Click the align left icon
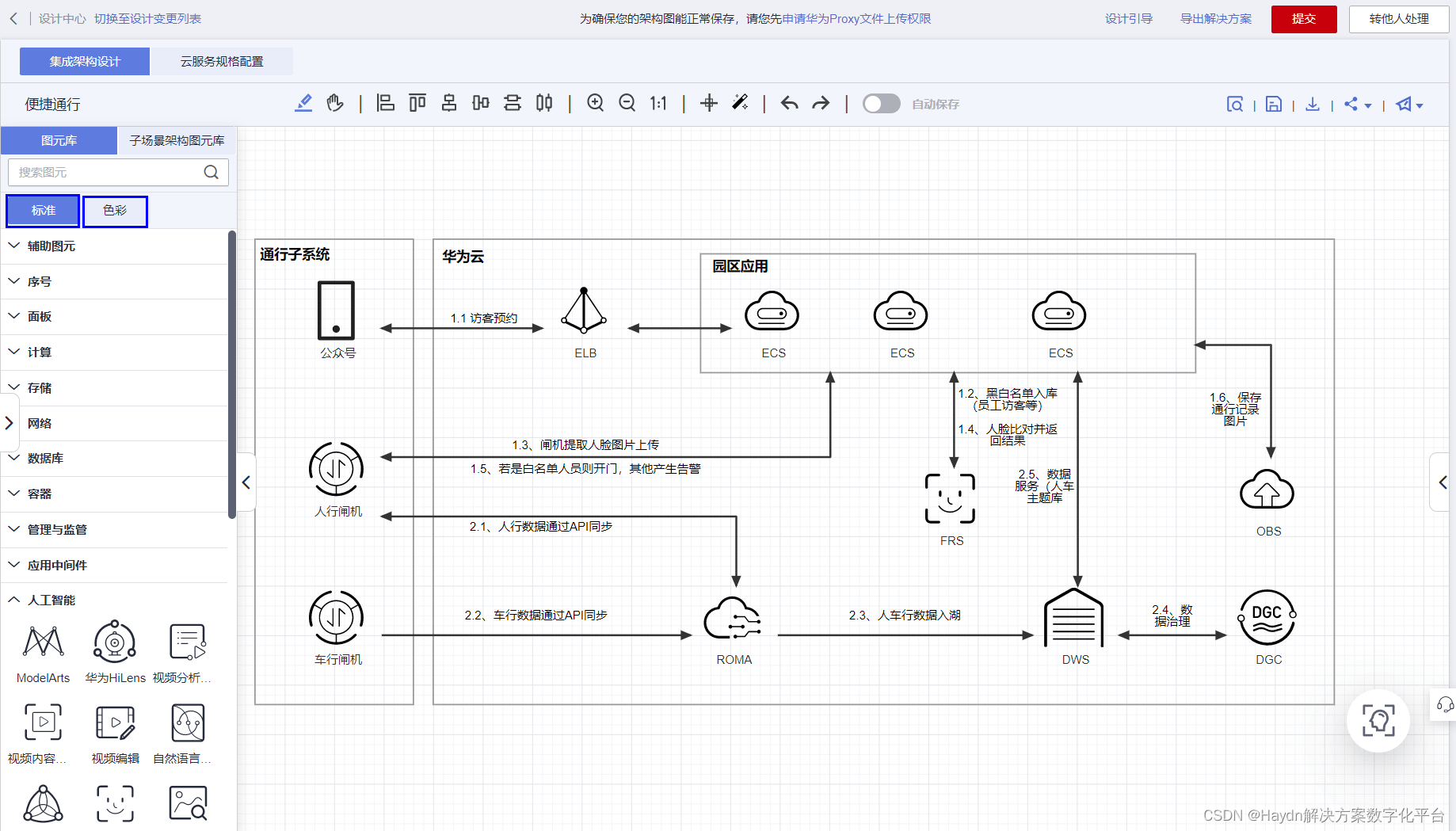The width and height of the screenshot is (1456, 831). coord(386,103)
